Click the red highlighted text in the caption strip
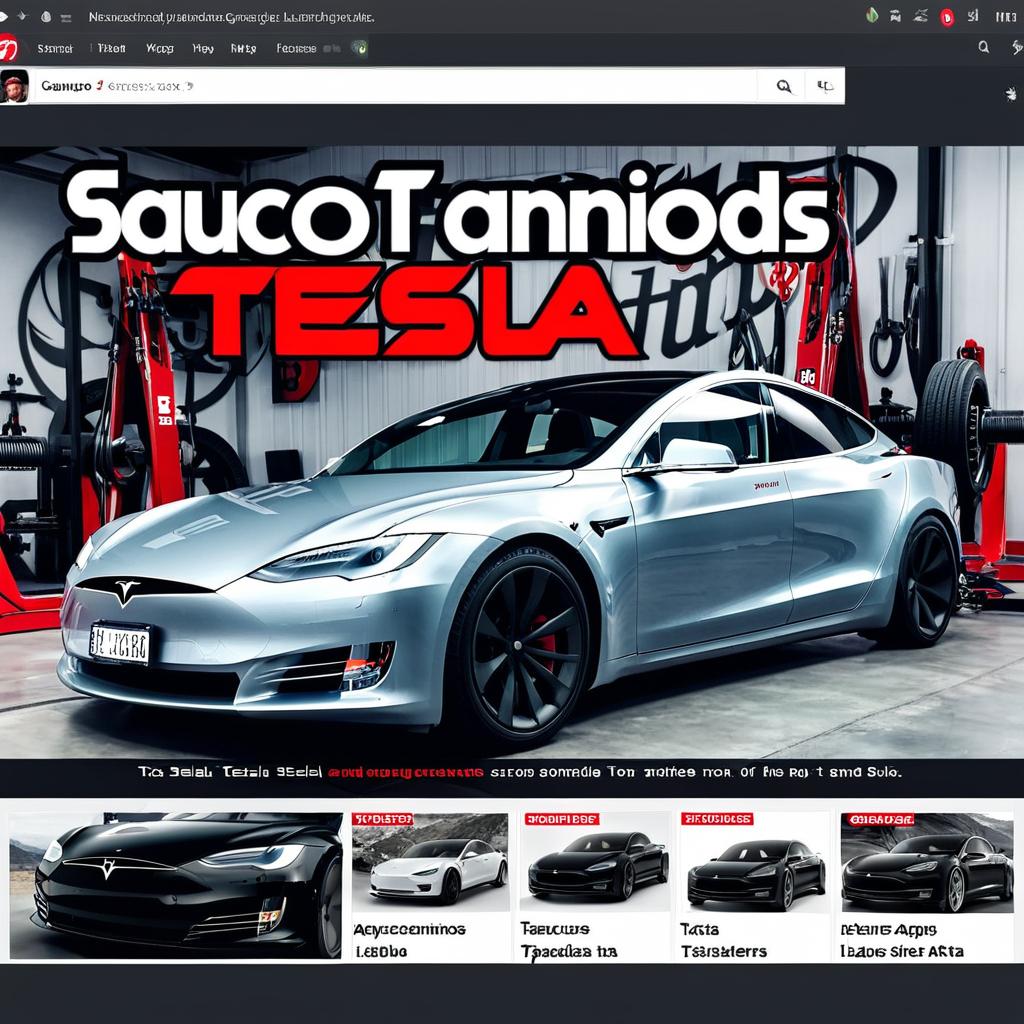1024x1024 pixels. [x=405, y=772]
